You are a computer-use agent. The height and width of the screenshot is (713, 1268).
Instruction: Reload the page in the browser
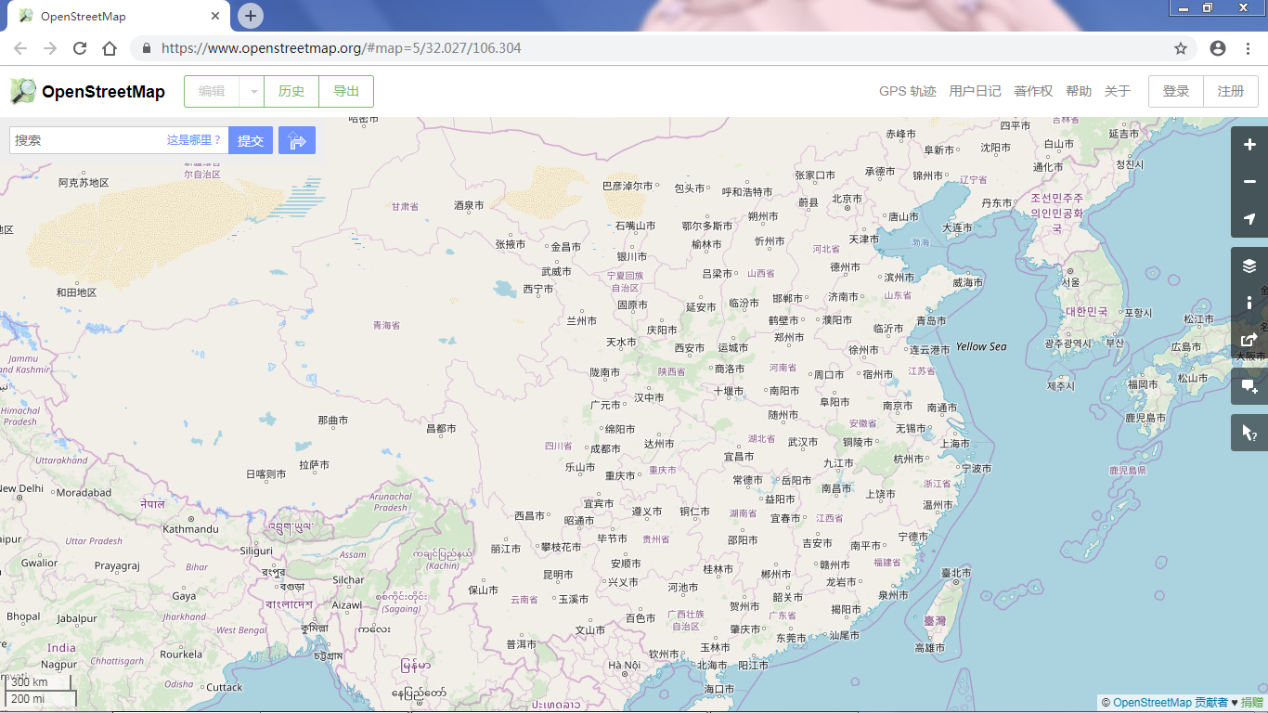click(80, 48)
